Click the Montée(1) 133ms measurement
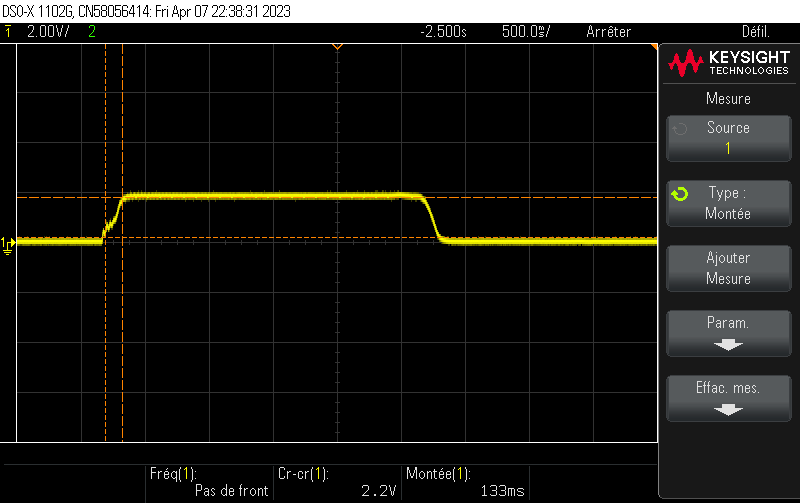Screen dimensions: 800x503 click(x=465, y=482)
